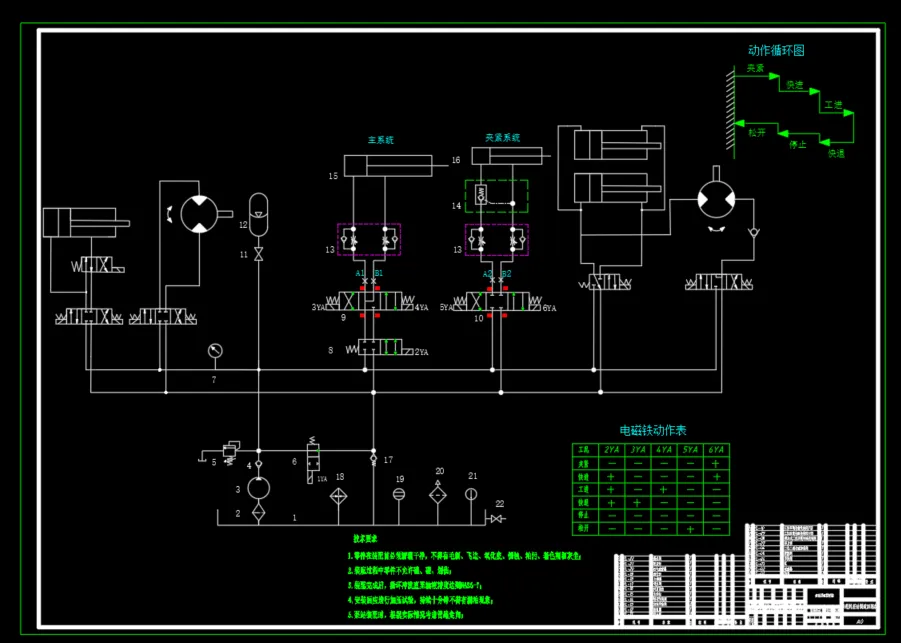This screenshot has height=643, width=901.
Task: Click the B2 port label above valve 10
Action: [506, 274]
